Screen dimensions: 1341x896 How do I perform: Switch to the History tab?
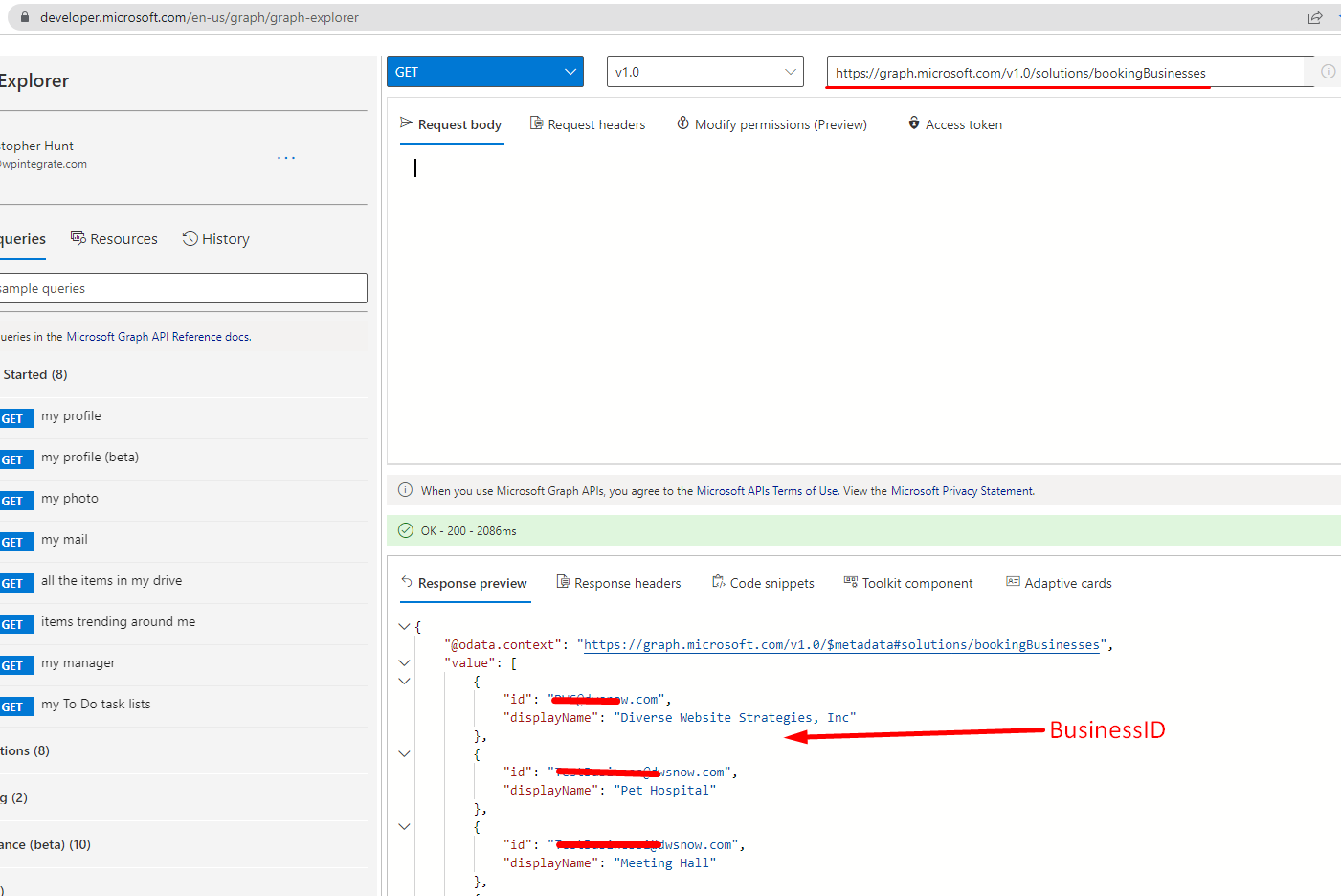pyautogui.click(x=216, y=239)
